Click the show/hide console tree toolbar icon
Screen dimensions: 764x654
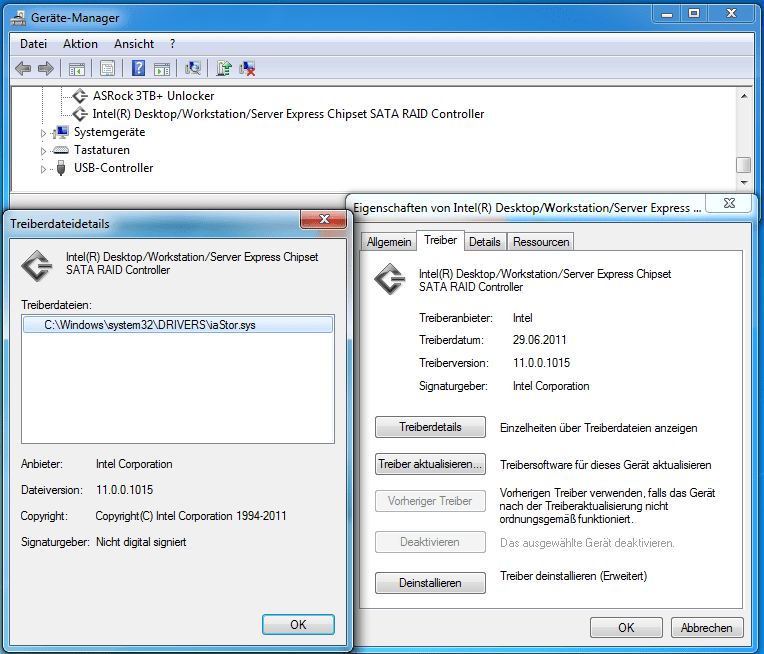[x=76, y=69]
